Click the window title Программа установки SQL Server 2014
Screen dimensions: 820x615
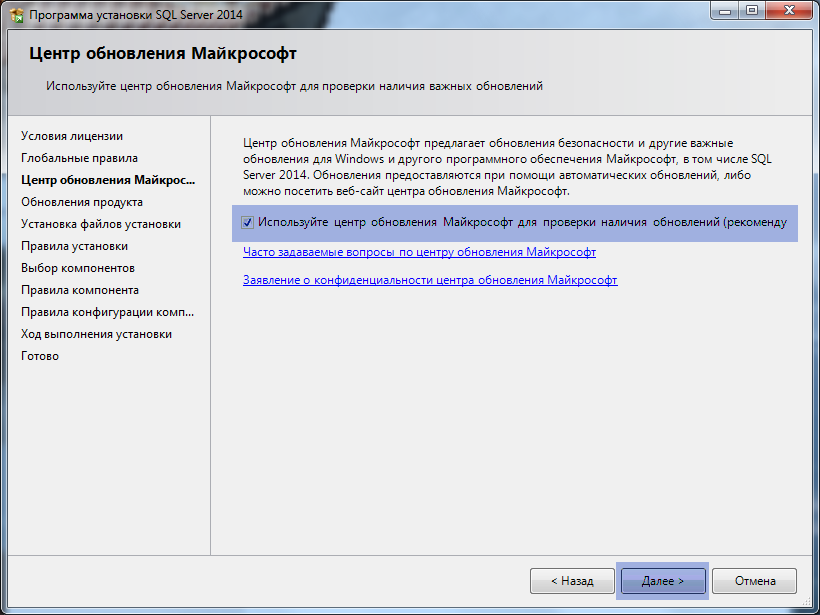pos(136,15)
